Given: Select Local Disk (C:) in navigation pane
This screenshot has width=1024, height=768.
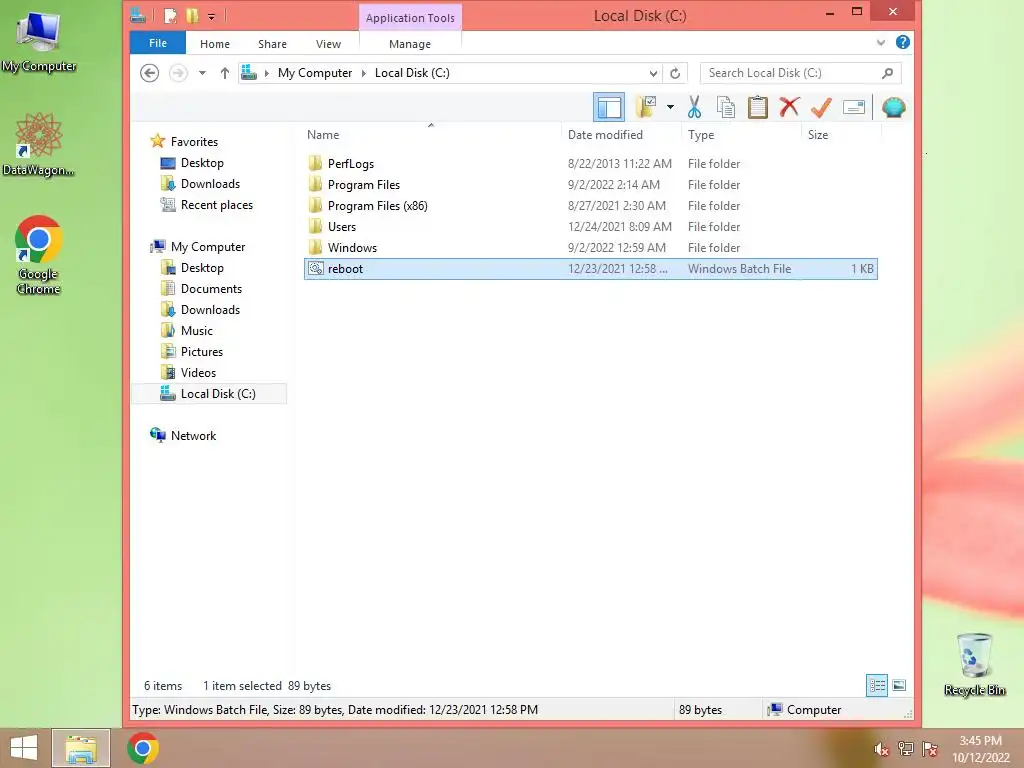Looking at the screenshot, I should [209, 393].
